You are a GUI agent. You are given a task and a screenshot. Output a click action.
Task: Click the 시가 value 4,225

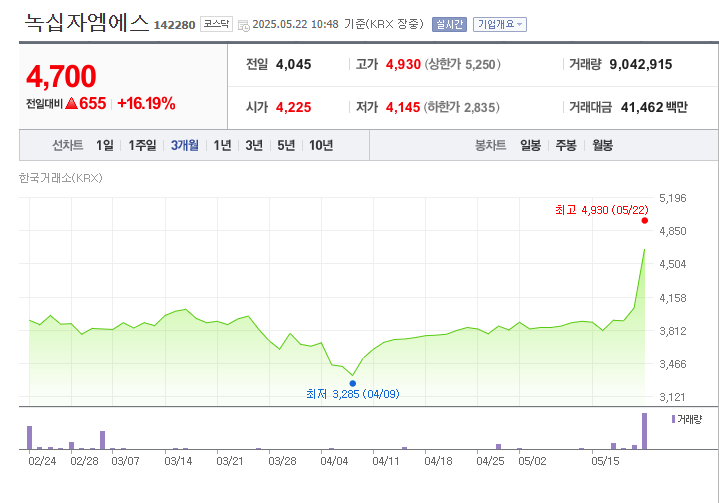point(293,107)
